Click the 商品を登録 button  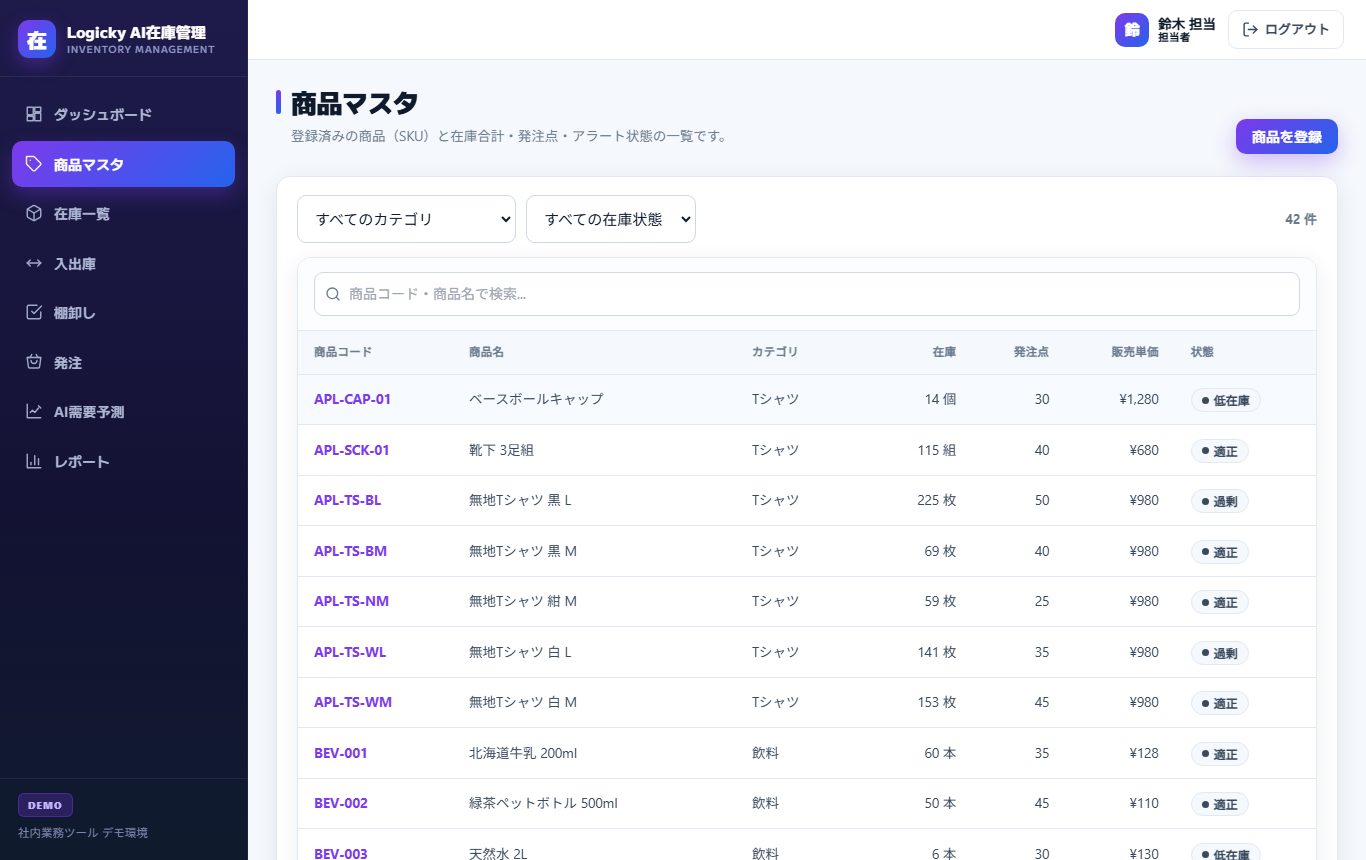point(1287,137)
